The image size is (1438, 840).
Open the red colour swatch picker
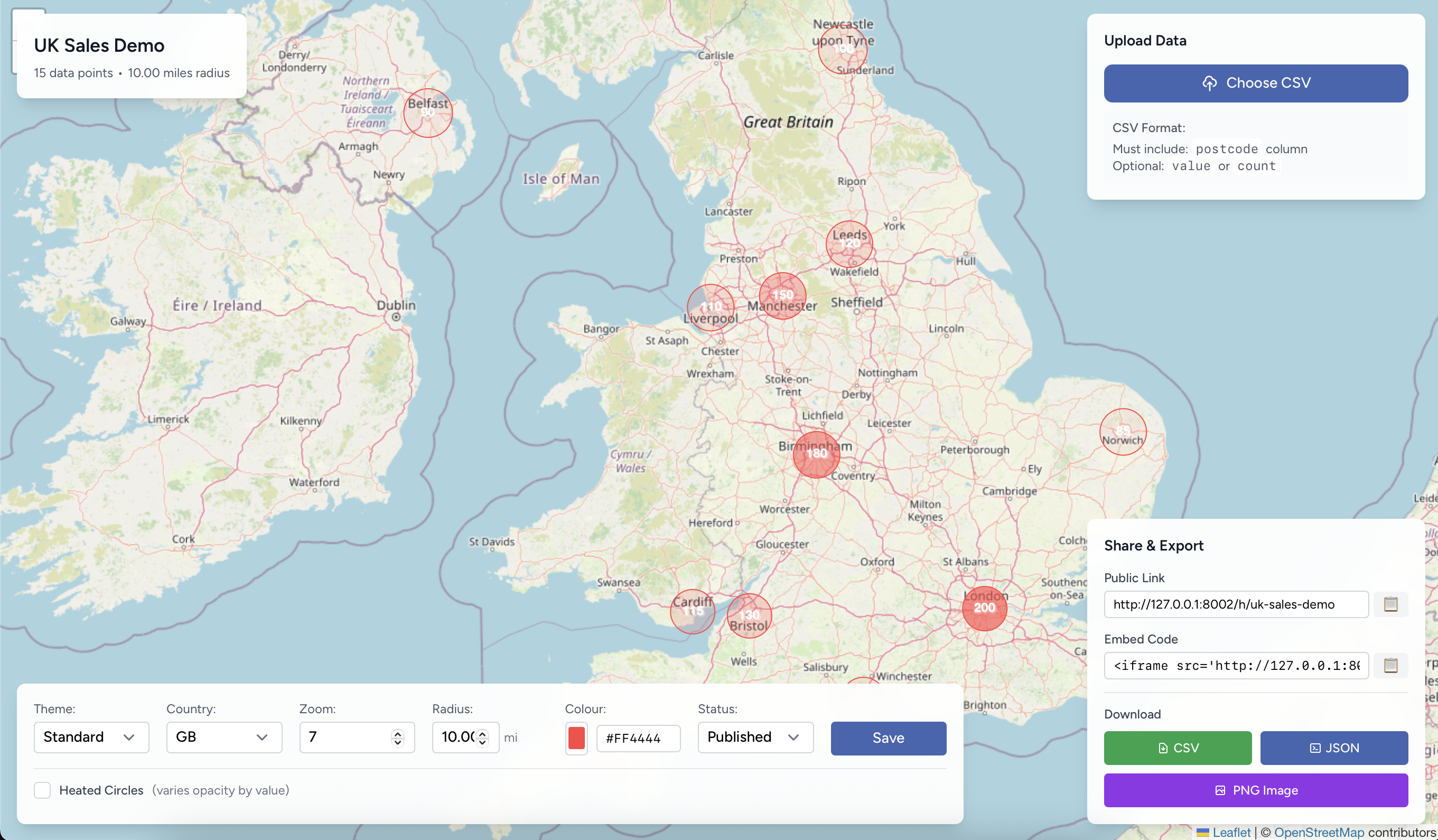(576, 738)
